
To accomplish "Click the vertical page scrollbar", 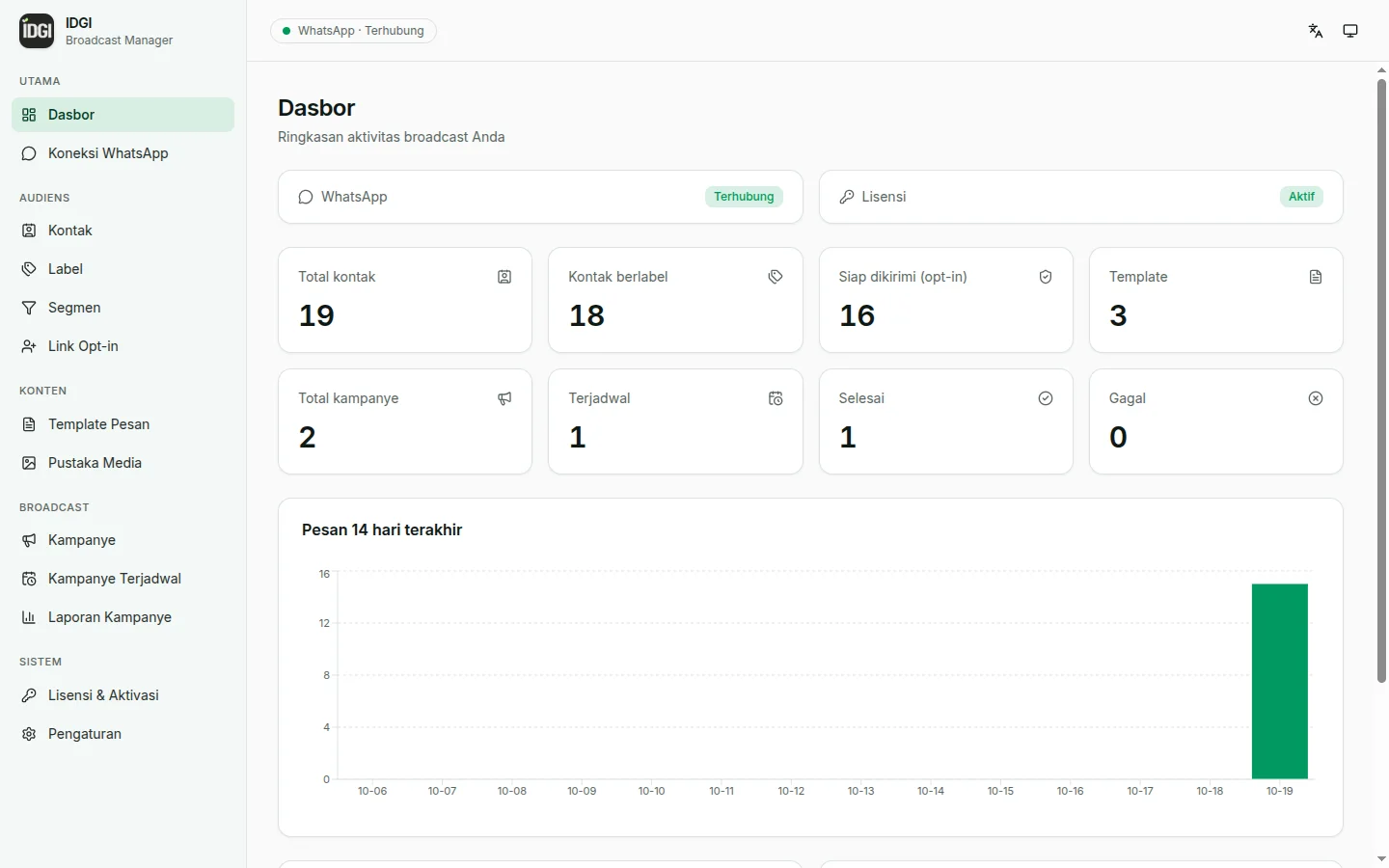I will pyautogui.click(x=1381, y=381).
